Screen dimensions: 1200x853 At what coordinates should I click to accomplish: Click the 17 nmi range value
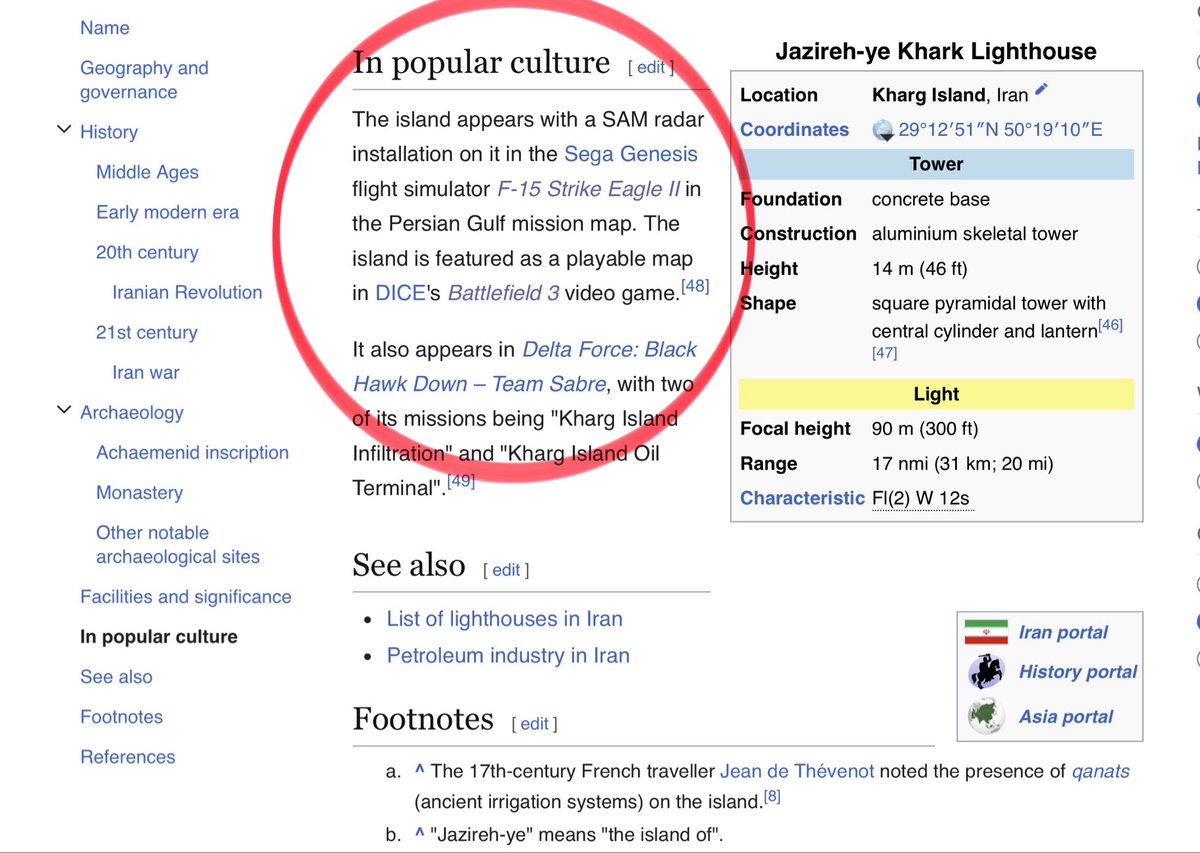pyautogui.click(x=962, y=463)
